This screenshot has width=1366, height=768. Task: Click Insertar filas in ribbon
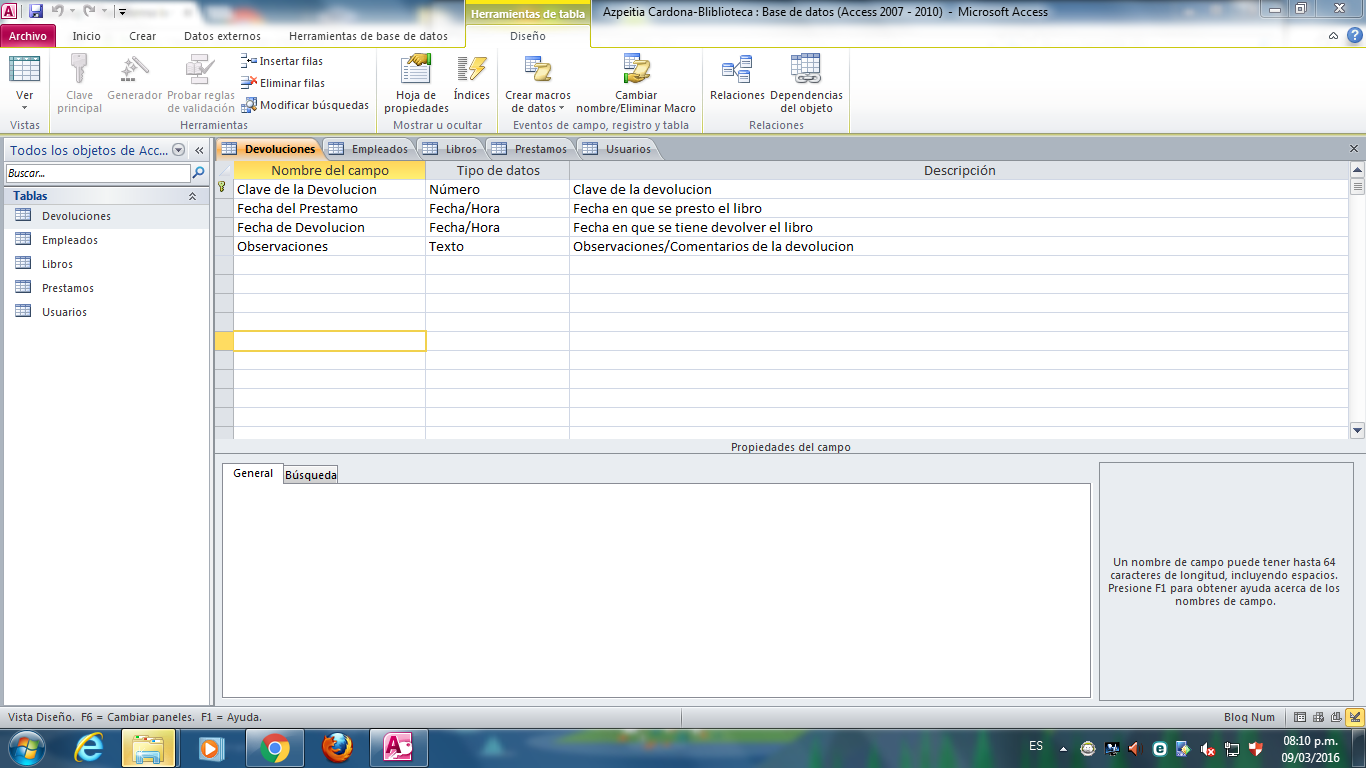click(x=283, y=61)
